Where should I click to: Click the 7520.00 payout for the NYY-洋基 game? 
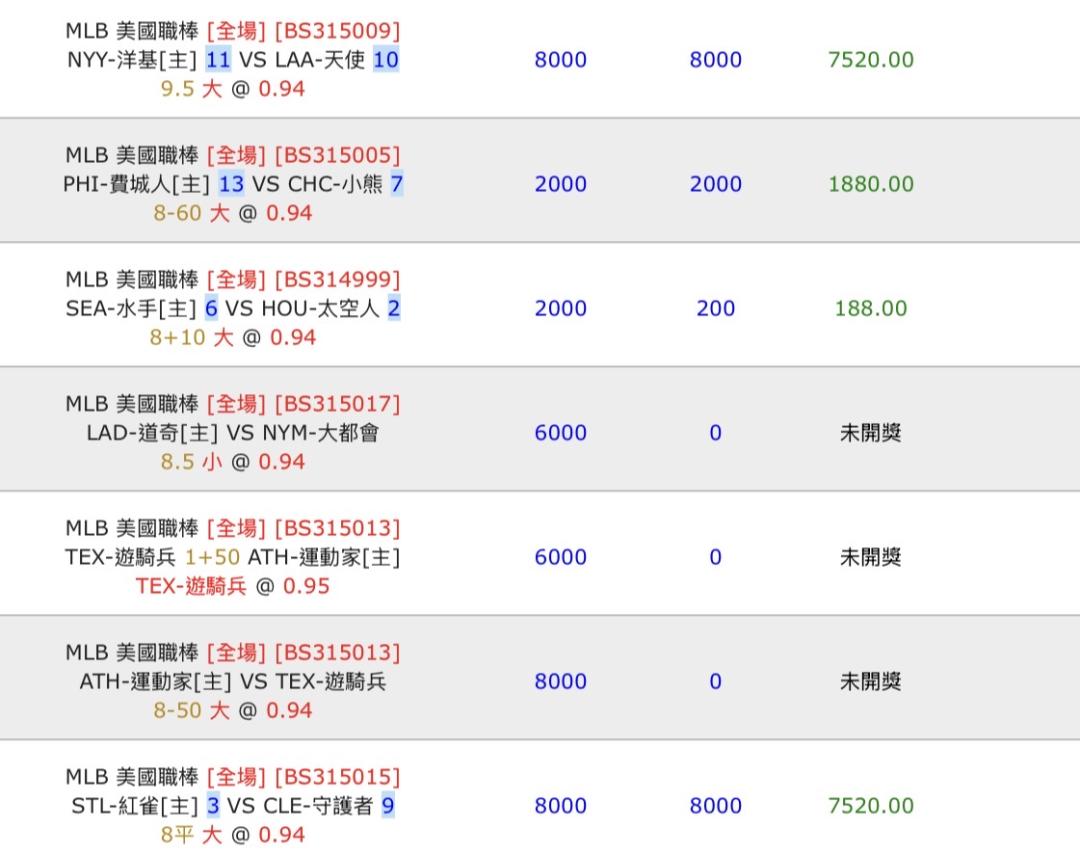[870, 60]
